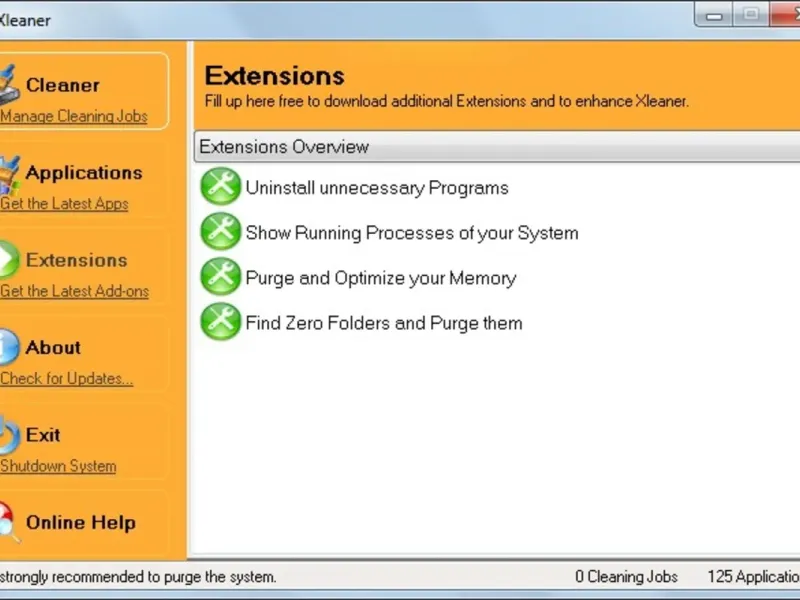Click the Exit power icon

[x=9, y=435]
